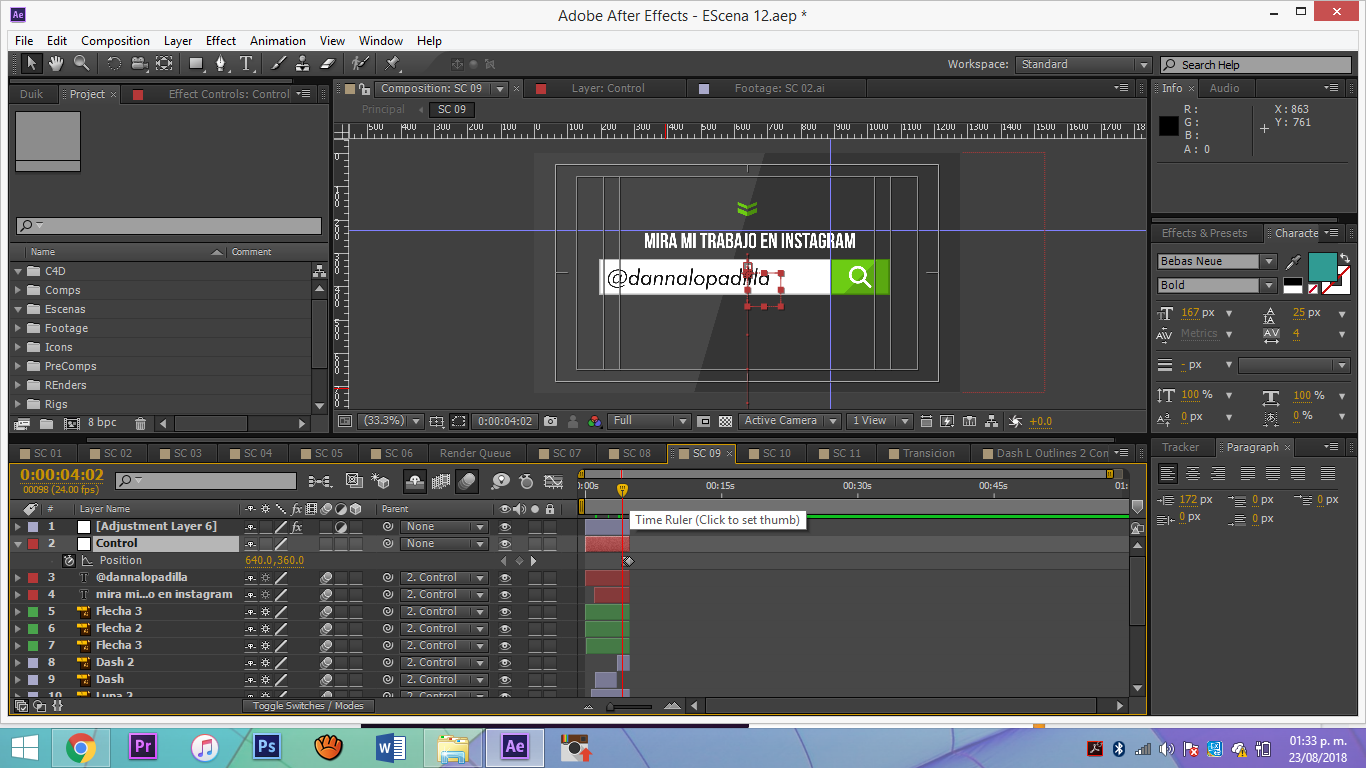Select the Puppet Pin tool
The height and width of the screenshot is (768, 1366).
[x=392, y=64]
